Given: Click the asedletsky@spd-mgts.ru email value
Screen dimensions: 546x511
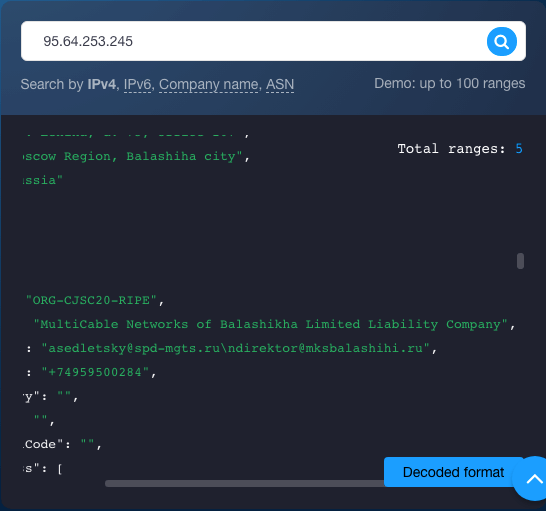Looking at the screenshot, I should pyautogui.click(x=235, y=348).
